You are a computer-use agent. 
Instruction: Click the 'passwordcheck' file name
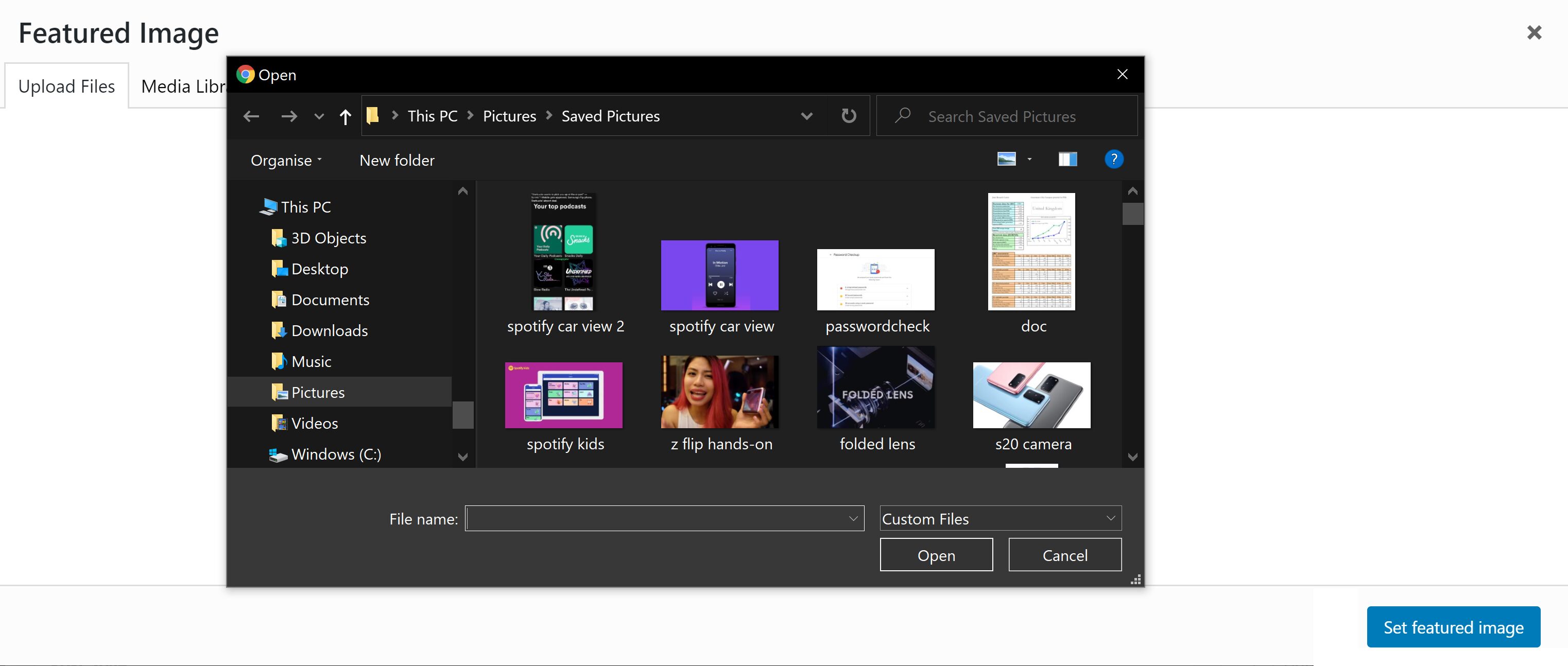877,327
